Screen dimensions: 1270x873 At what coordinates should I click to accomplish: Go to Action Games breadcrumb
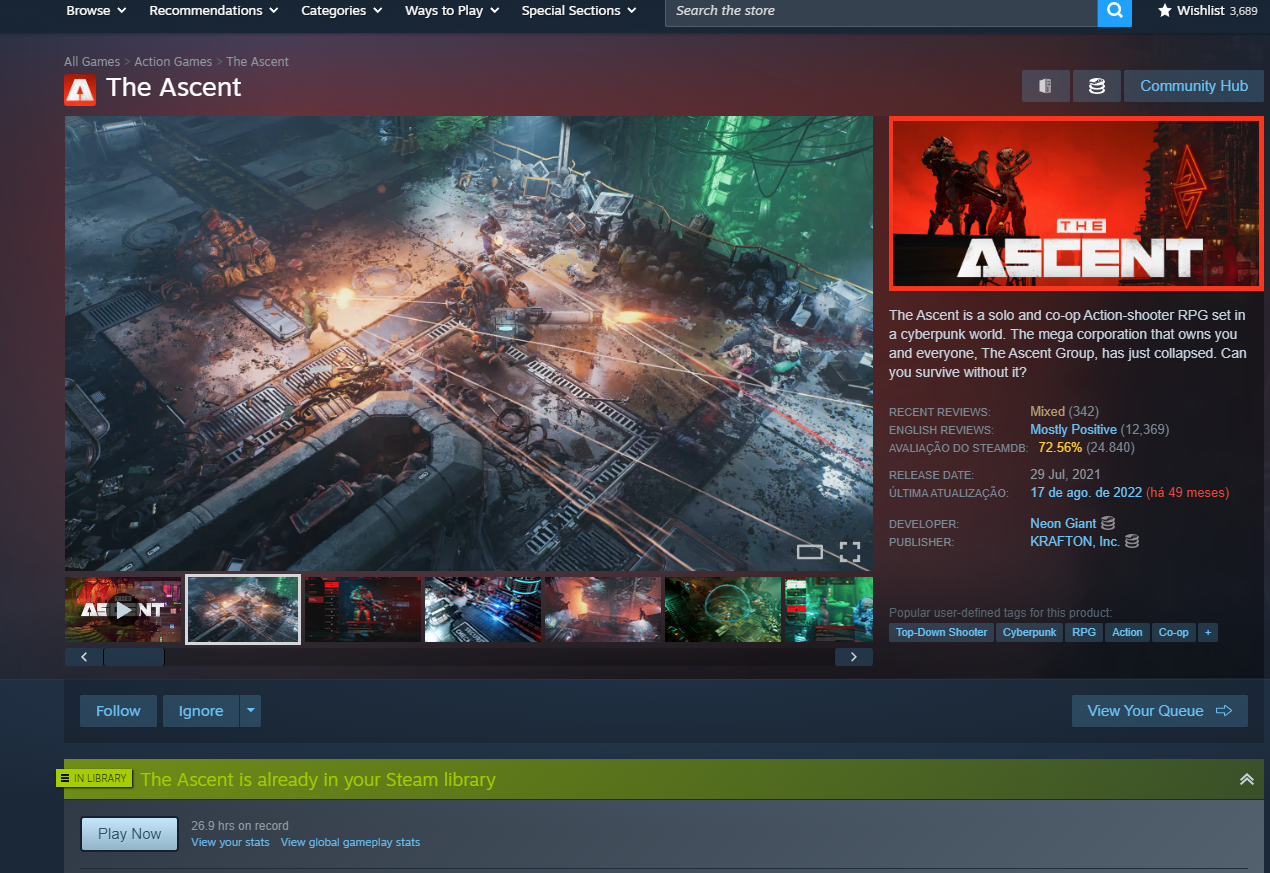tap(173, 62)
